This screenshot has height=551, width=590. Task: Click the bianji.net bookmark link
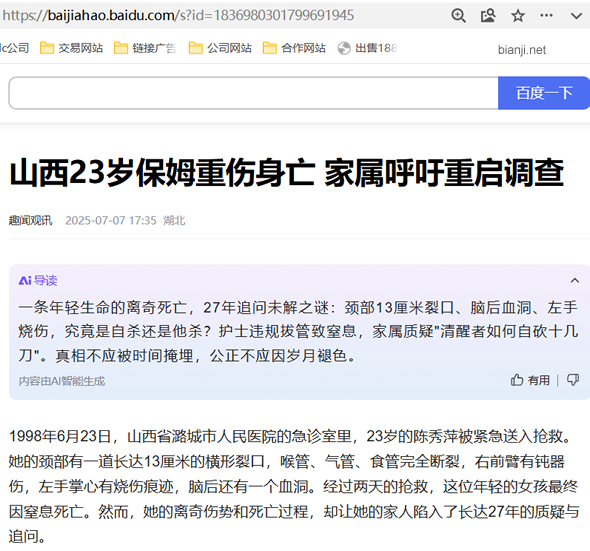tap(522, 50)
